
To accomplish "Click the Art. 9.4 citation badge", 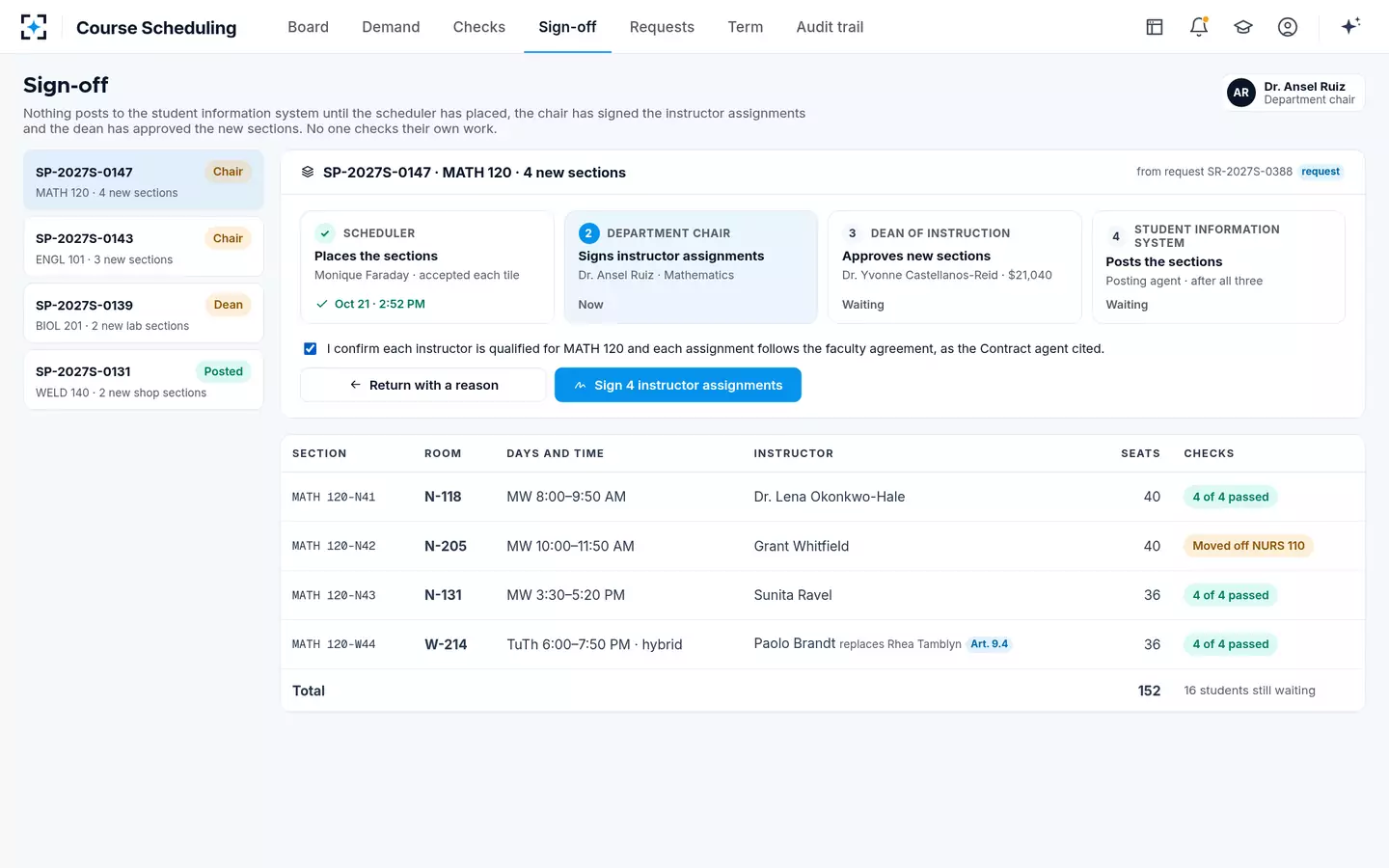I will click(x=989, y=644).
